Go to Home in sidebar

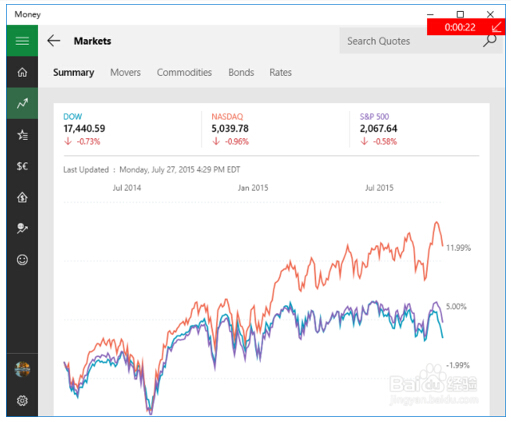22,72
